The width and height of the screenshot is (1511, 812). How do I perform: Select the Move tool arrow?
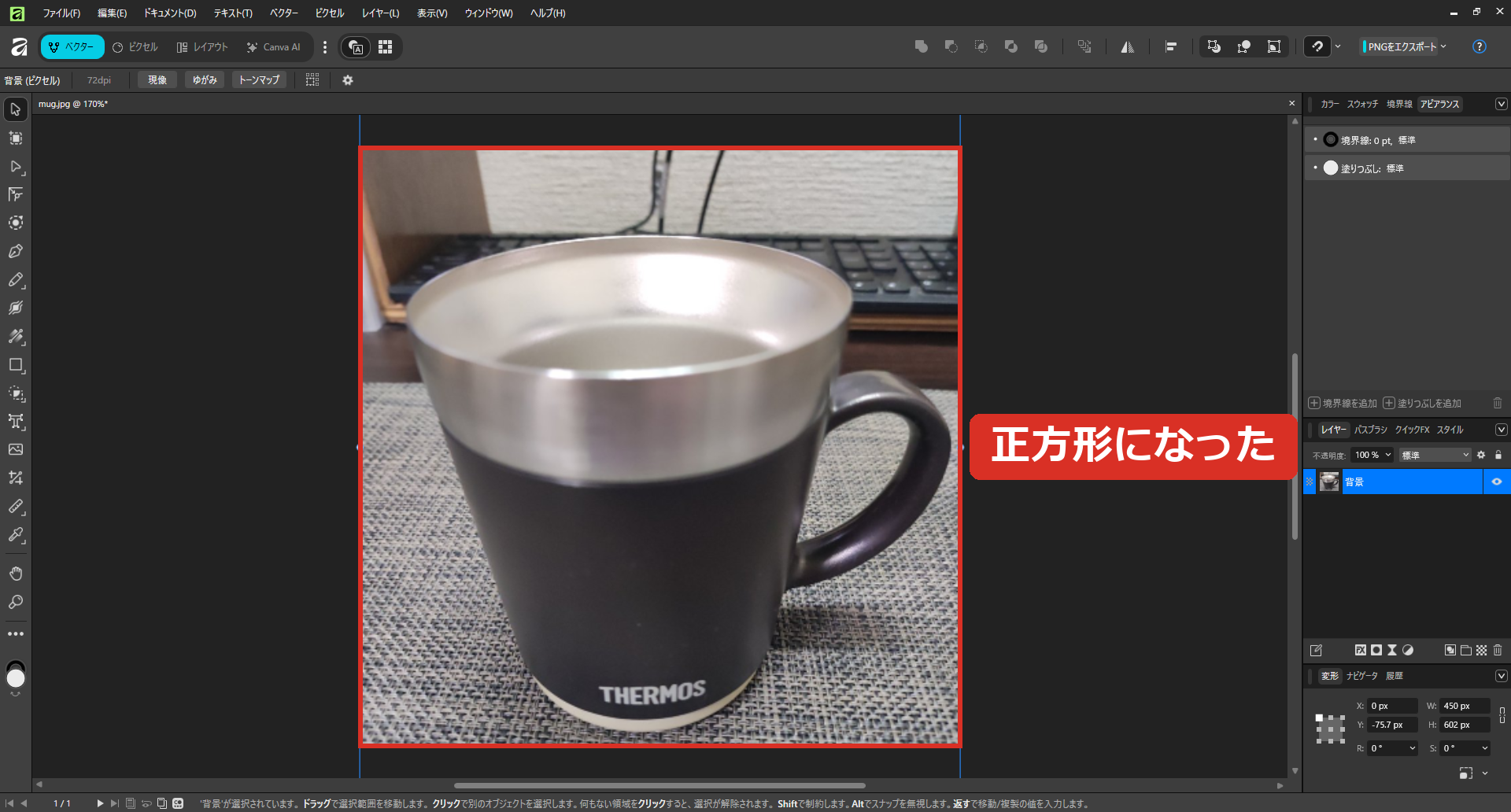[16, 109]
